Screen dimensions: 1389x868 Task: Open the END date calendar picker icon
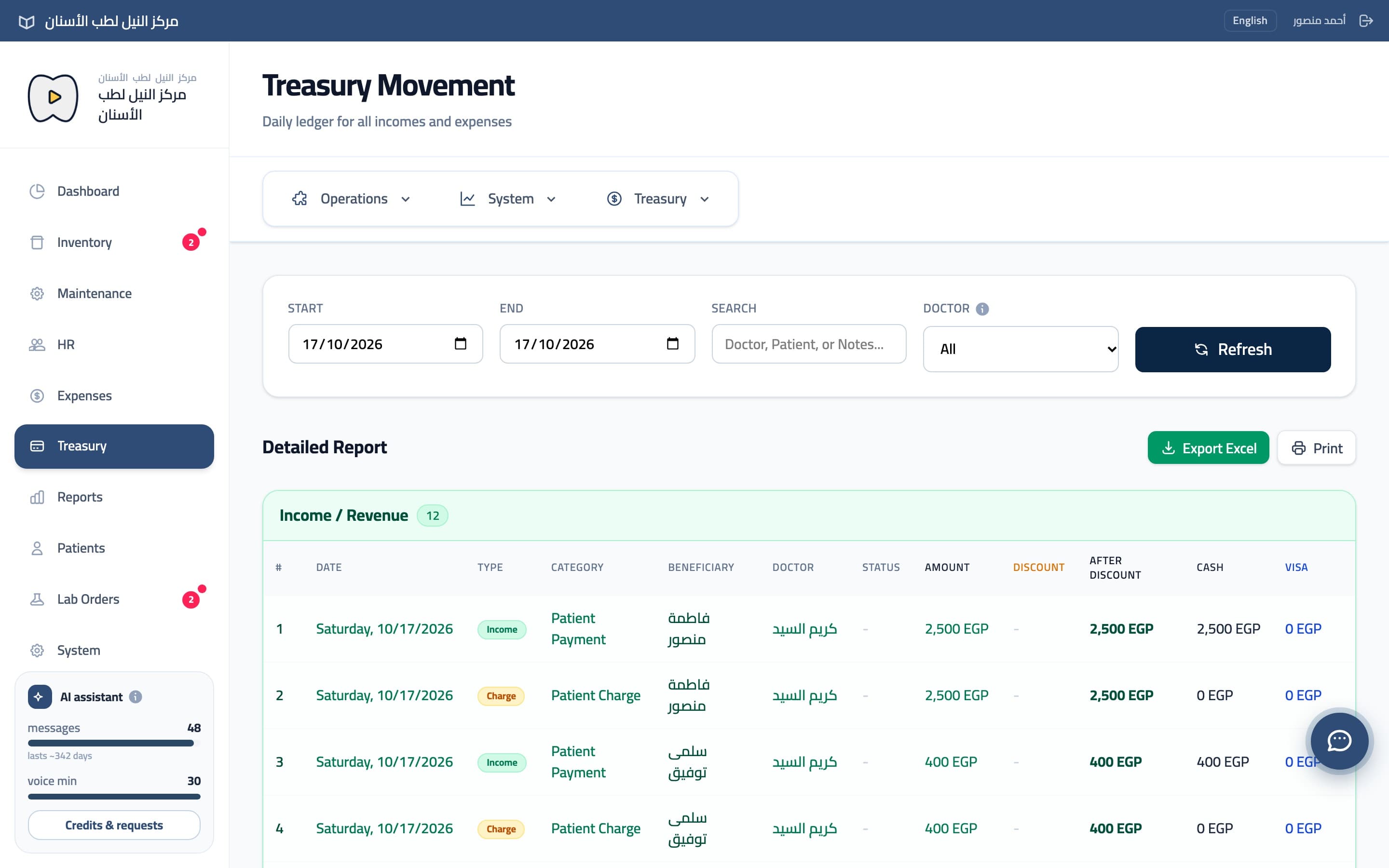pos(673,343)
